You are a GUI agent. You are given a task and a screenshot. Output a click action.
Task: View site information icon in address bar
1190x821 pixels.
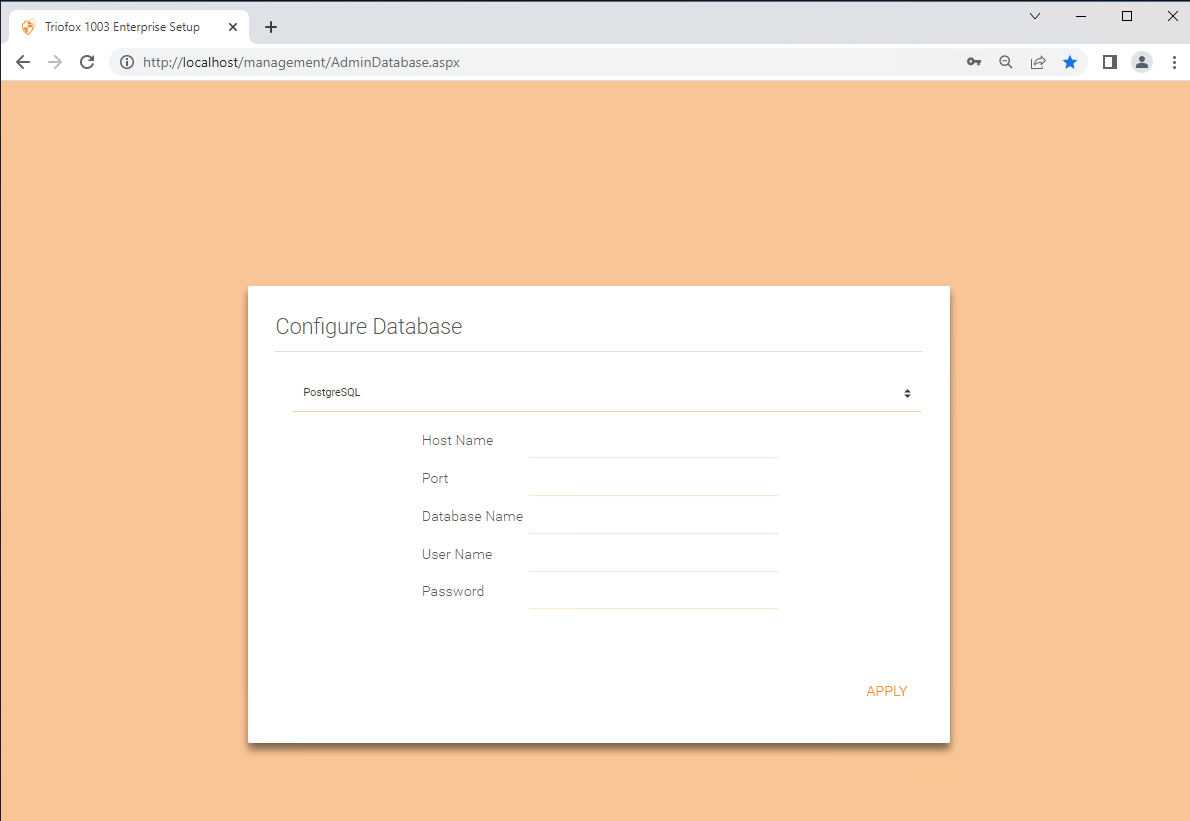128,62
